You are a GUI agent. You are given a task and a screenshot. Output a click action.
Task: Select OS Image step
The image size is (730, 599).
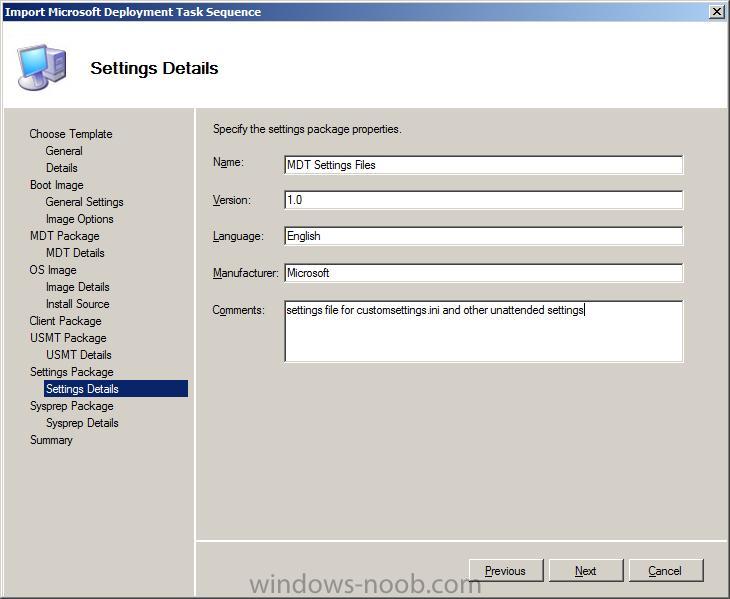pos(53,270)
